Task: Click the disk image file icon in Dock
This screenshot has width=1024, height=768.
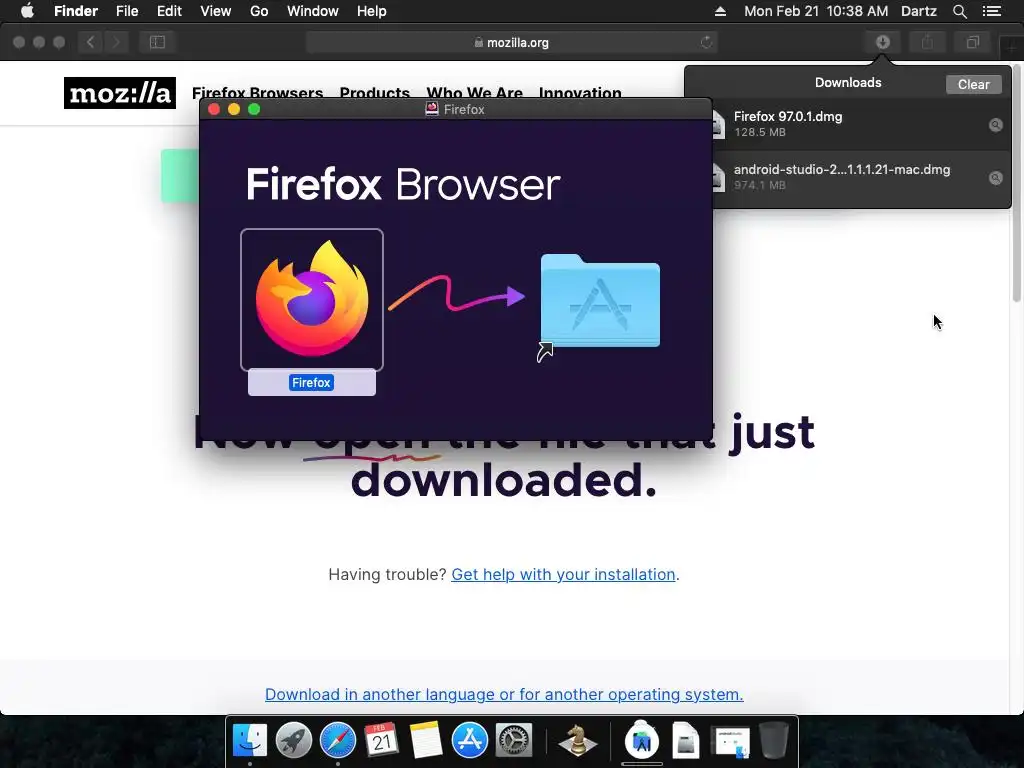Action: tap(686, 740)
